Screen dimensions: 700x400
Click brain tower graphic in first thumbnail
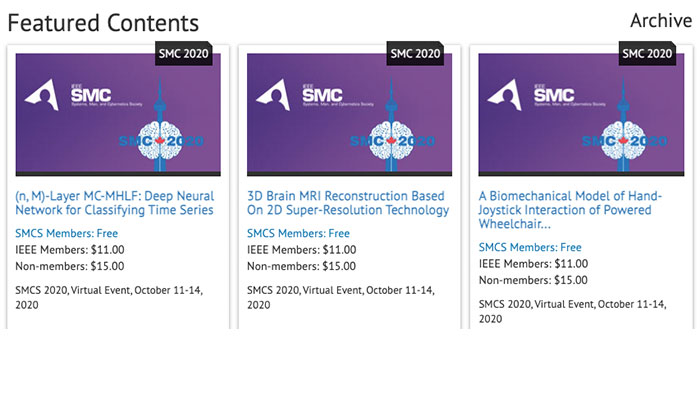(x=160, y=127)
